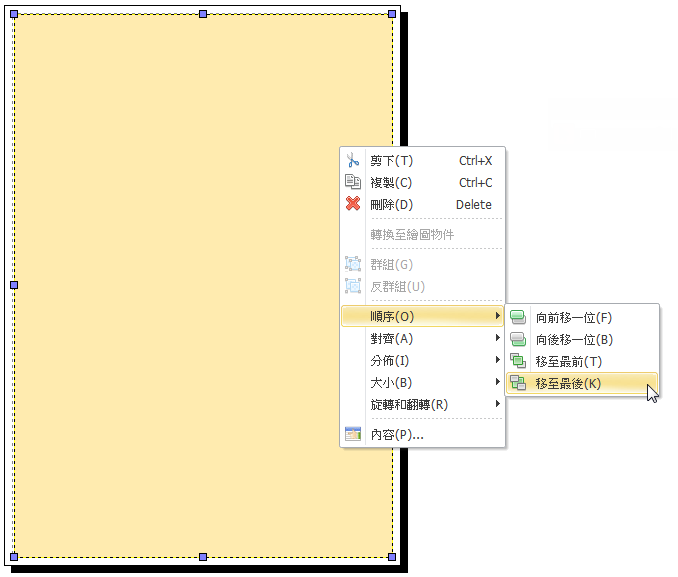Click the greyed Group icon
Image resolution: width=678 pixels, height=577 pixels.
[353, 264]
